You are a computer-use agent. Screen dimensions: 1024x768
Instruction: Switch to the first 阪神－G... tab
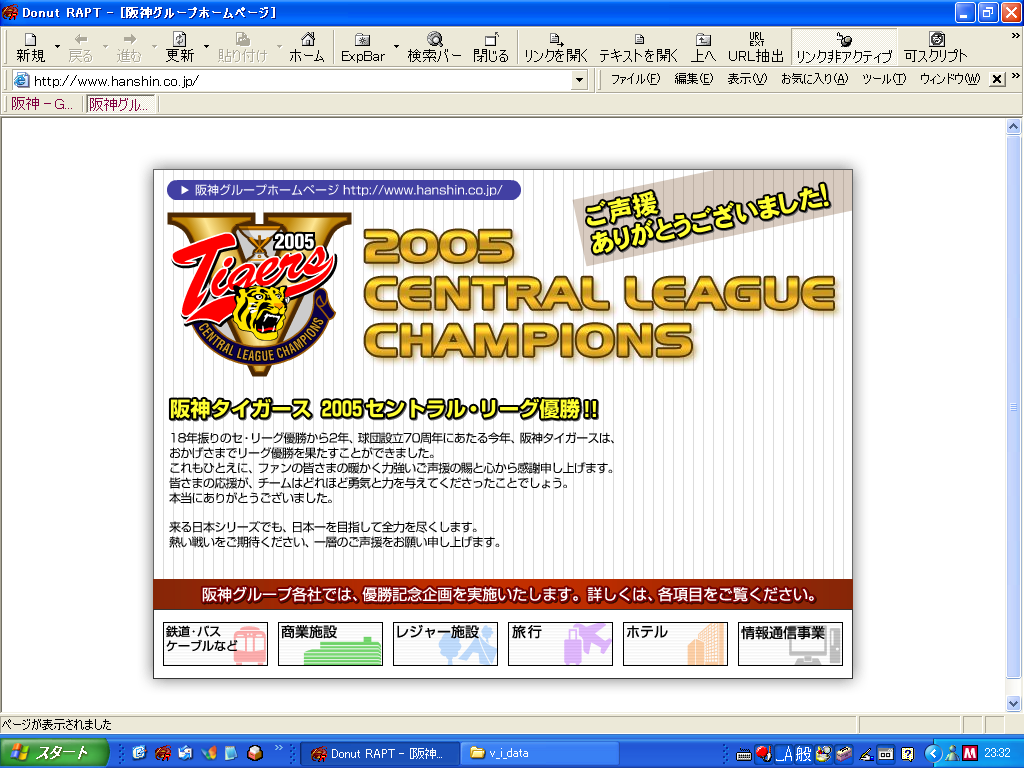point(41,104)
